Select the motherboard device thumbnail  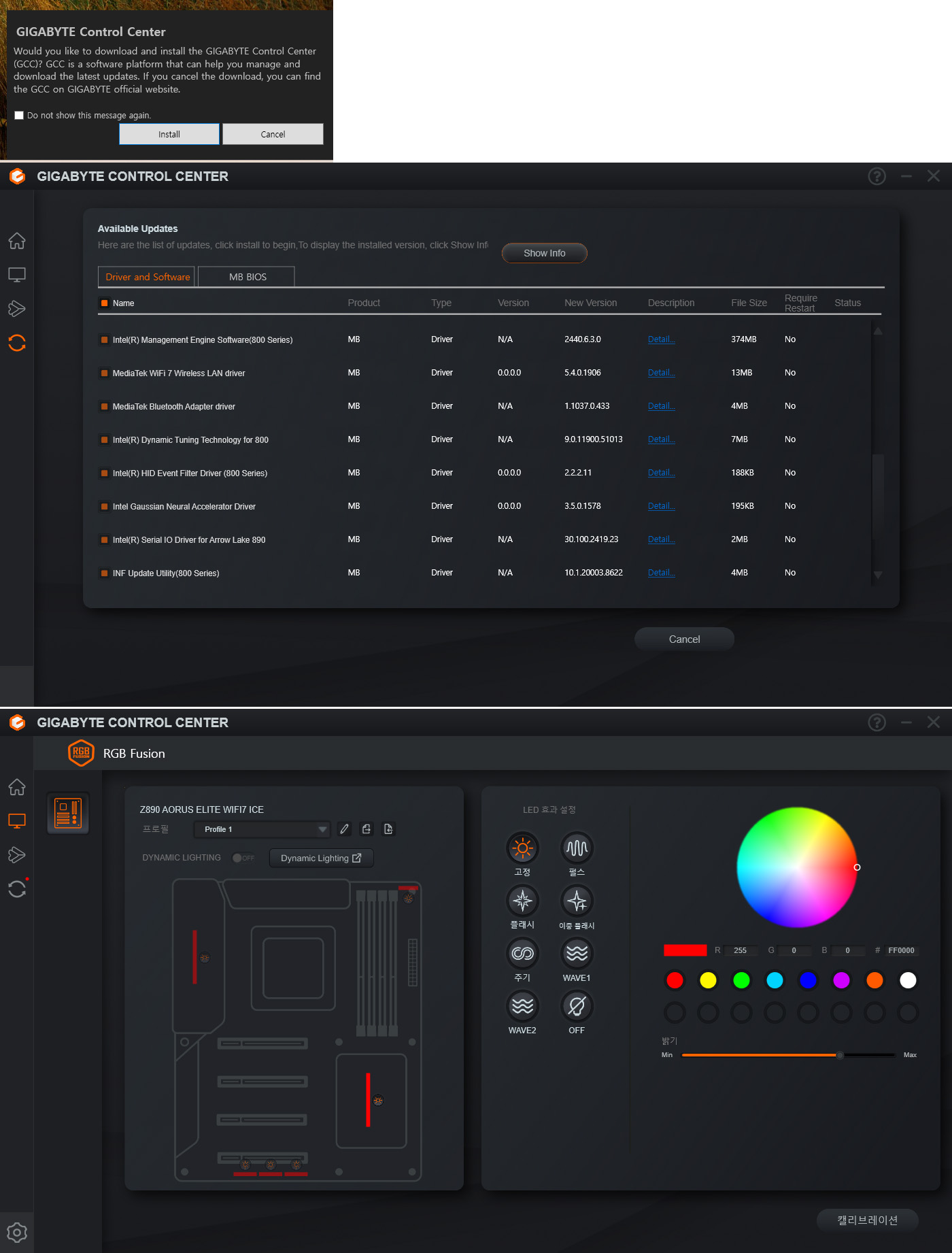tap(68, 813)
